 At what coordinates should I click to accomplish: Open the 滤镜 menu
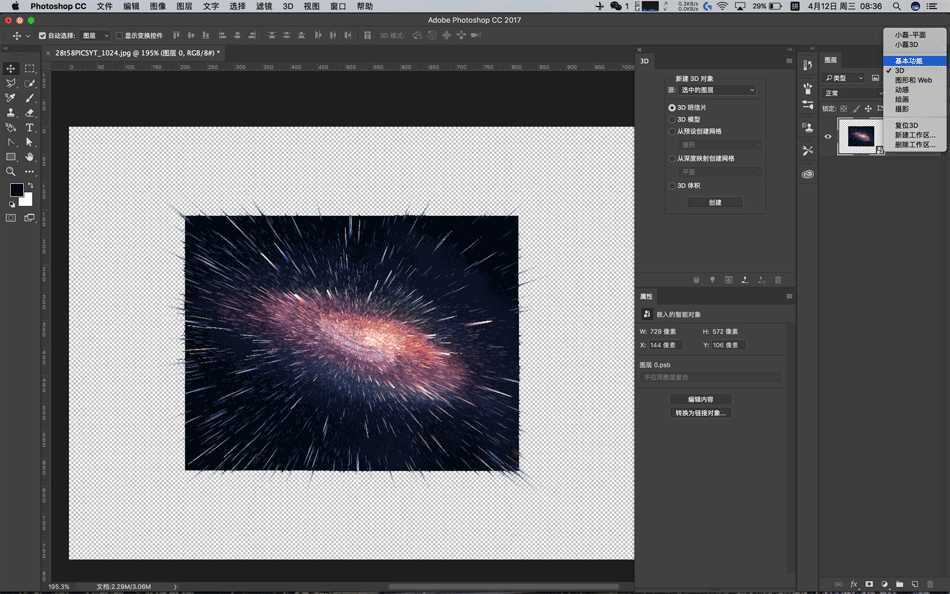tap(263, 6)
